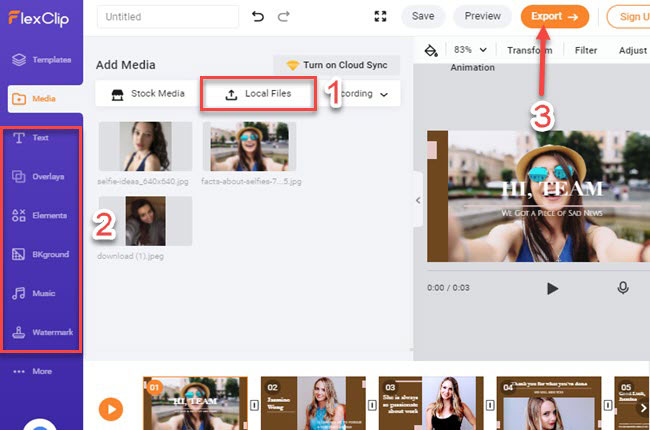Image resolution: width=650 pixels, height=430 pixels.
Task: Click the microphone voiceover icon
Action: tap(623, 288)
